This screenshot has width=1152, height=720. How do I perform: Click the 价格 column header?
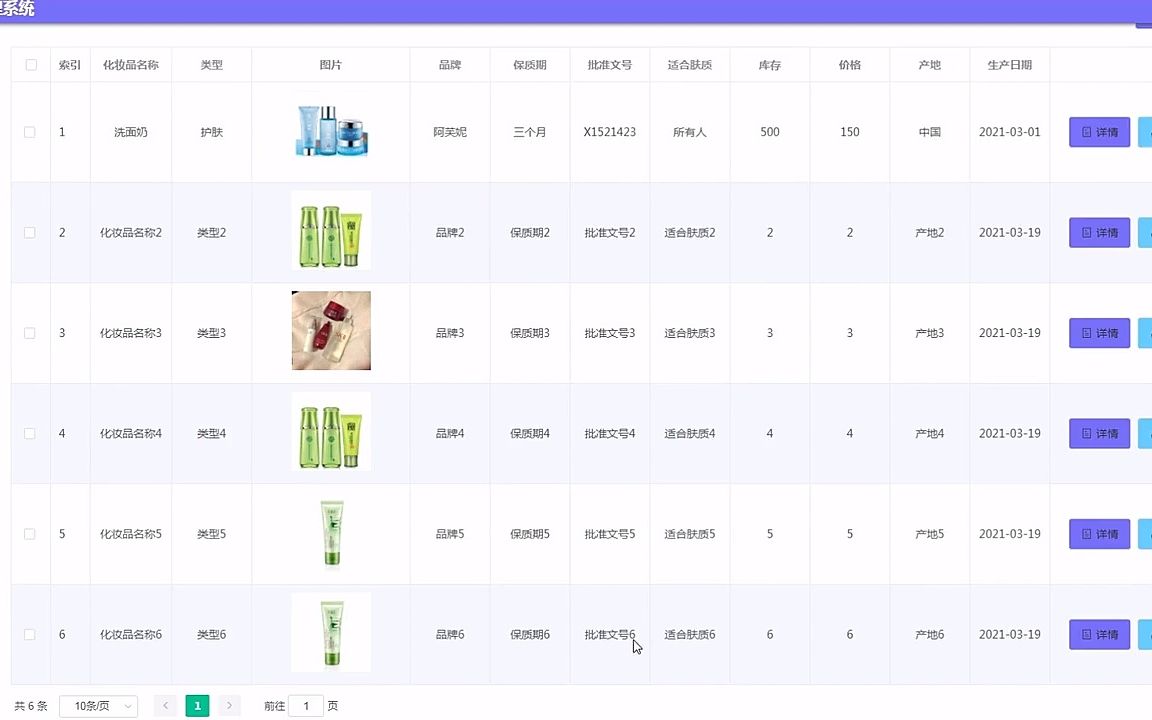(849, 64)
